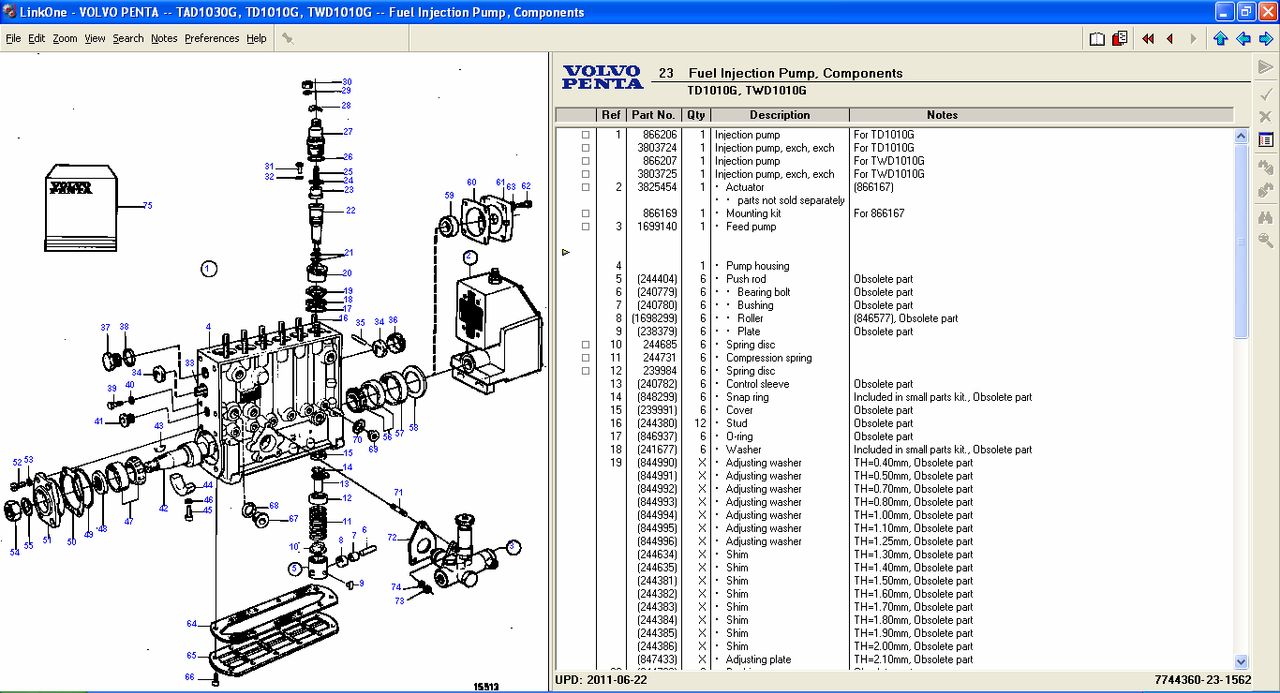This screenshot has height=693, width=1280.
Task: Click callout 27 on the diagram
Action: point(348,132)
